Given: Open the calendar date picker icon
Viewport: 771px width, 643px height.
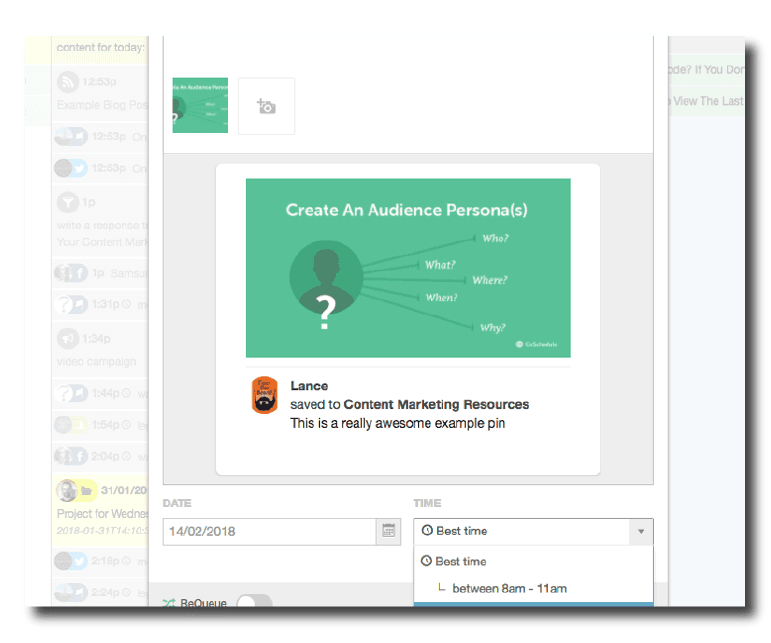Looking at the screenshot, I should tap(388, 531).
